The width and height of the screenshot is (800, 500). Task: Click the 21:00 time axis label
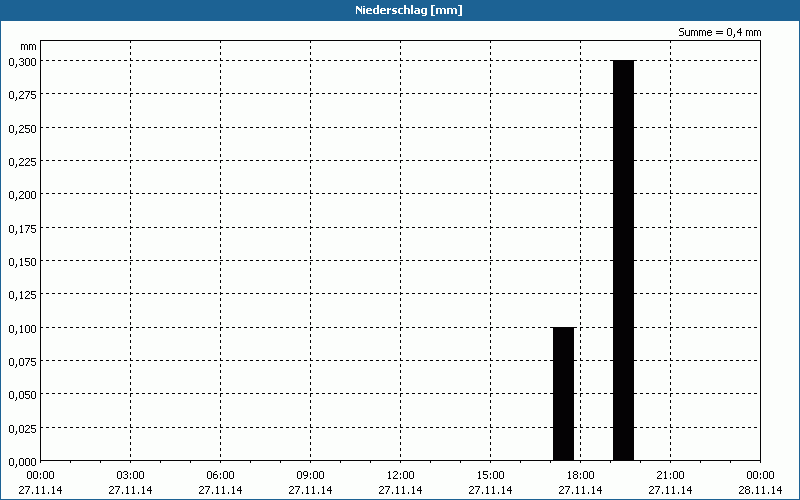click(x=670, y=476)
